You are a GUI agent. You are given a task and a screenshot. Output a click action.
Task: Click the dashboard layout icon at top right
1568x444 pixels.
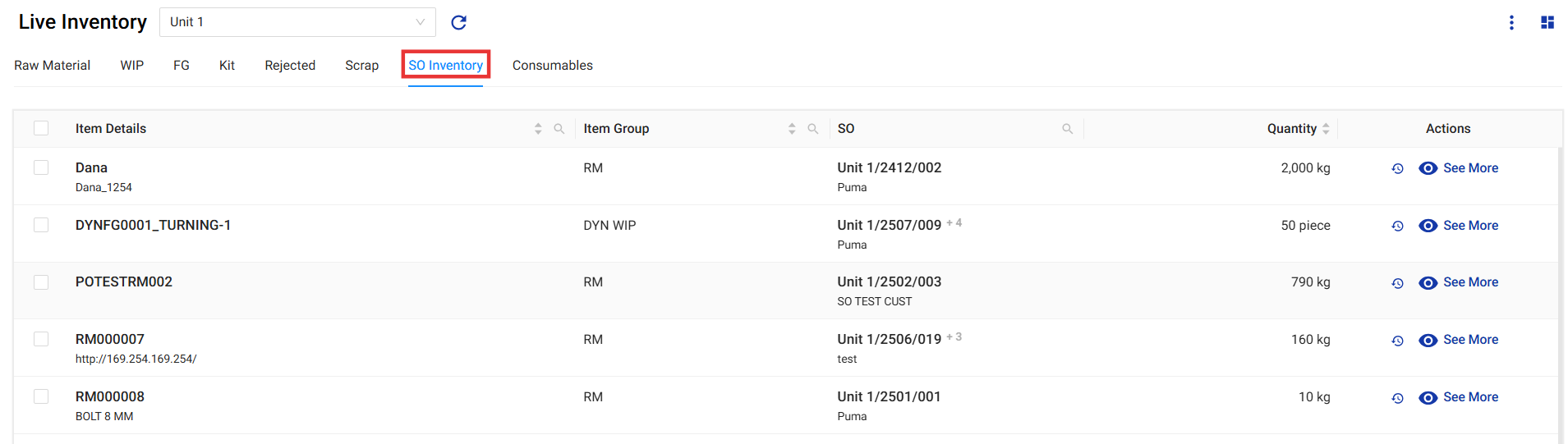tap(1547, 22)
